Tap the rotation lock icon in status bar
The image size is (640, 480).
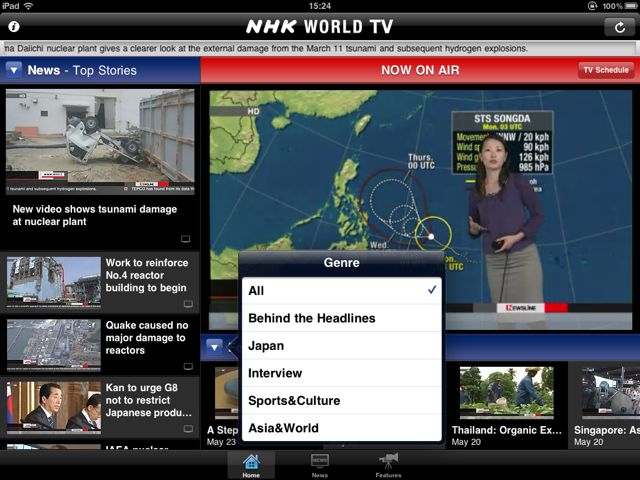[592, 6]
